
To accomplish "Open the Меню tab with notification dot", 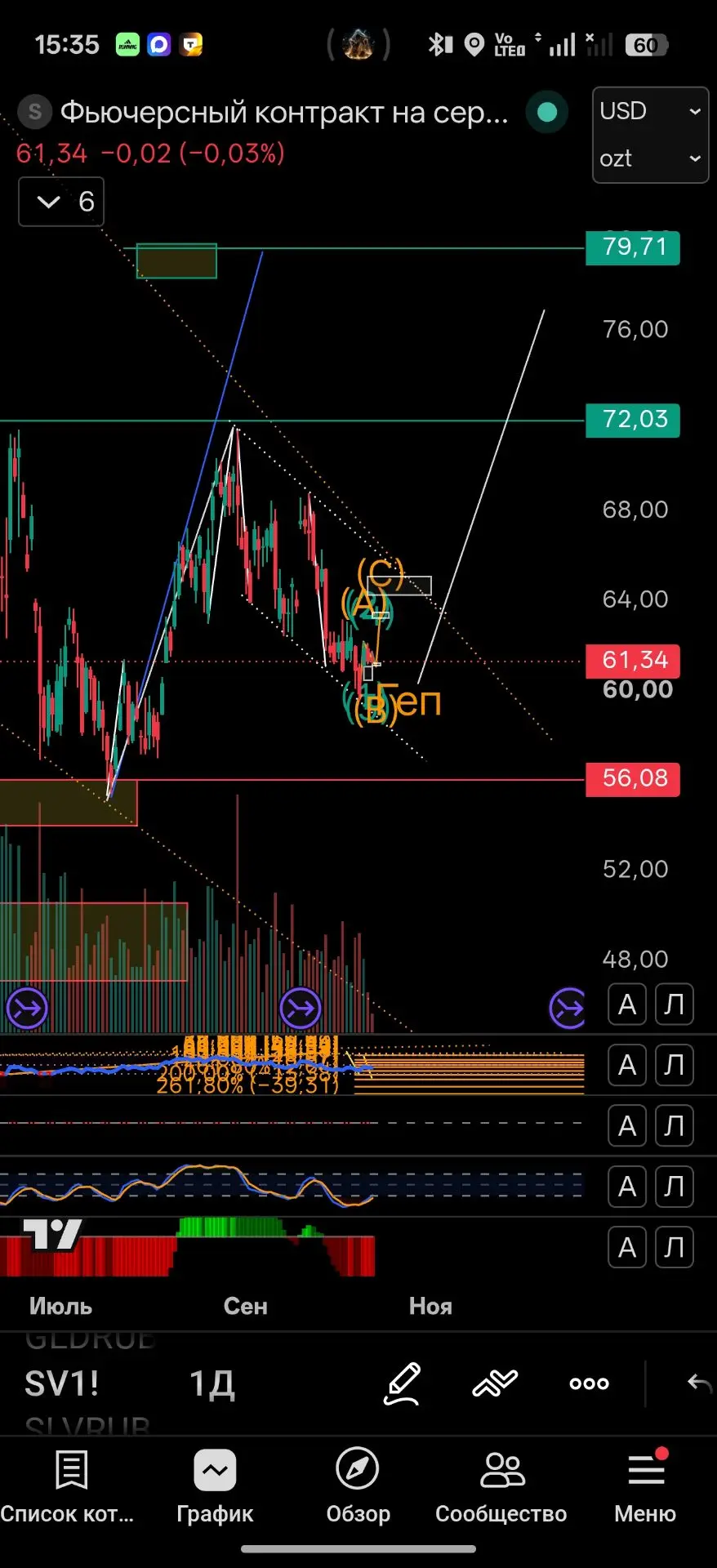I will tap(645, 1486).
